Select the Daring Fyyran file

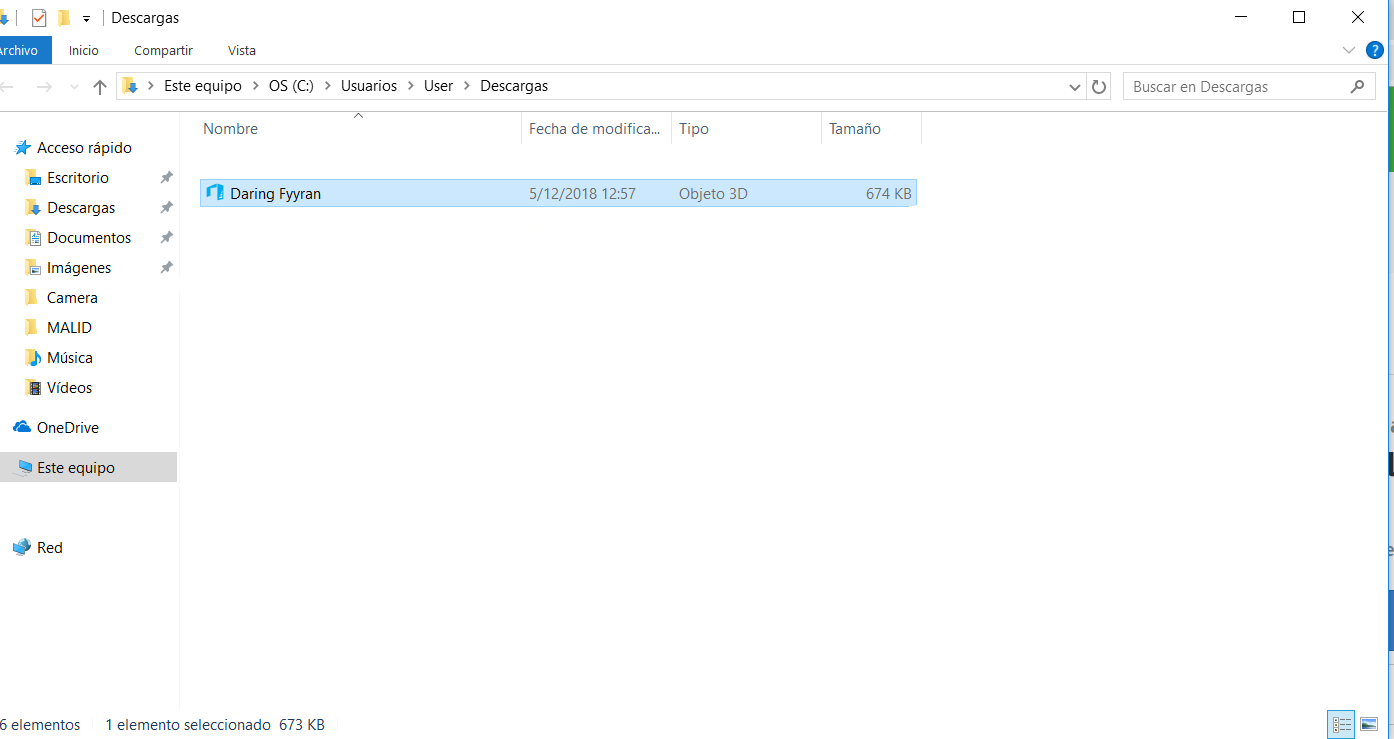(x=558, y=193)
